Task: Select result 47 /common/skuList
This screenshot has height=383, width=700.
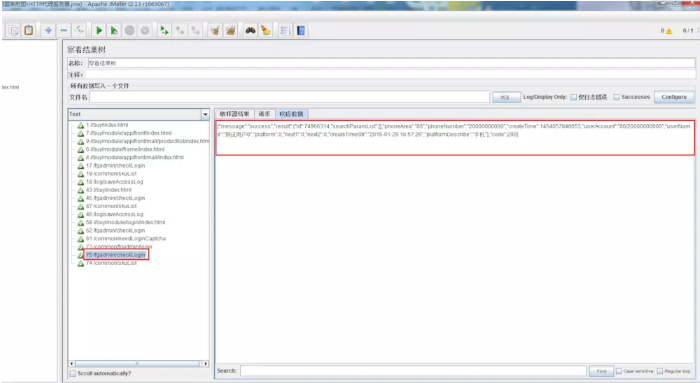Action: coord(111,206)
